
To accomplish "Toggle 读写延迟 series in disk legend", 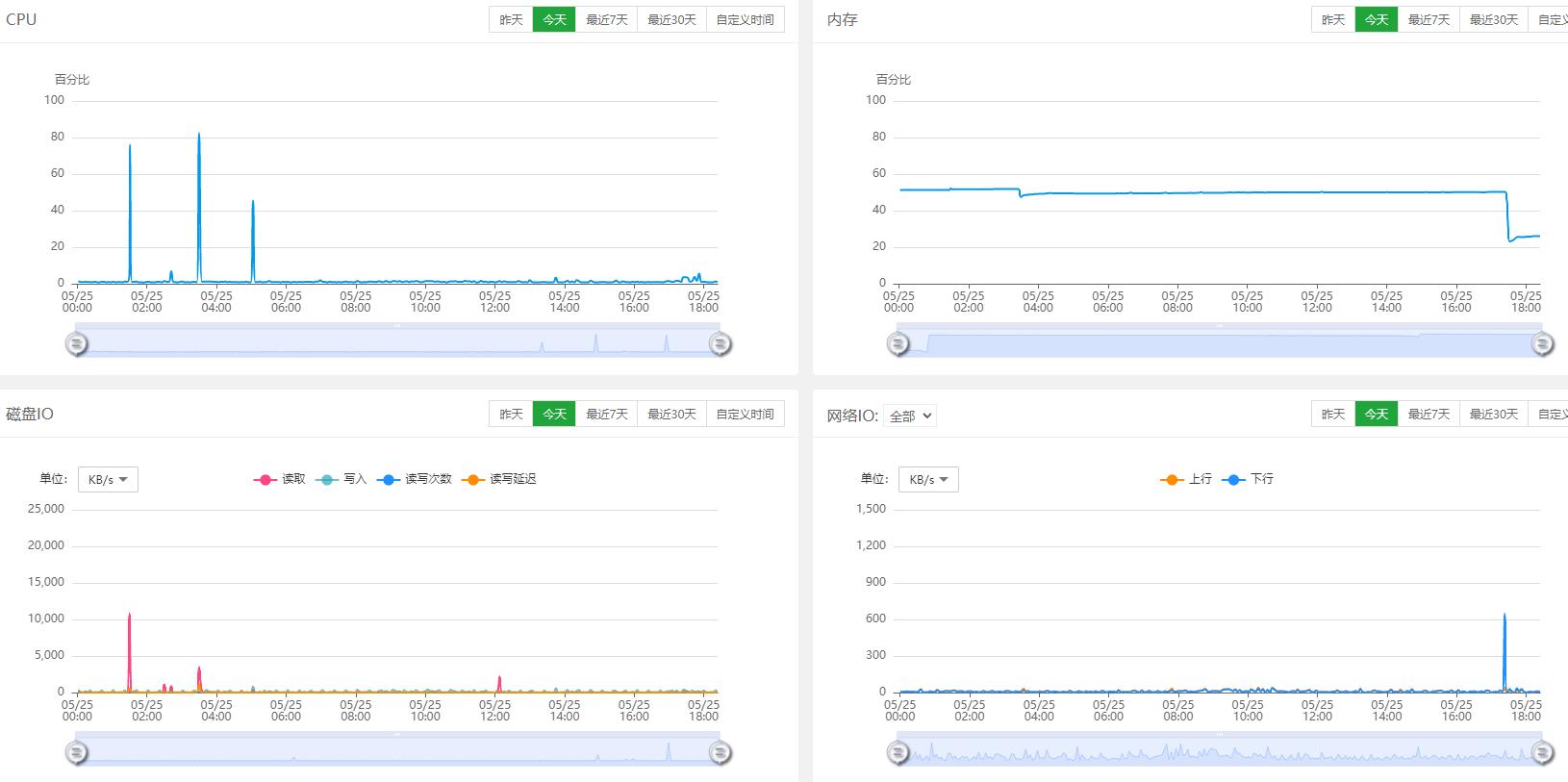I will [499, 479].
